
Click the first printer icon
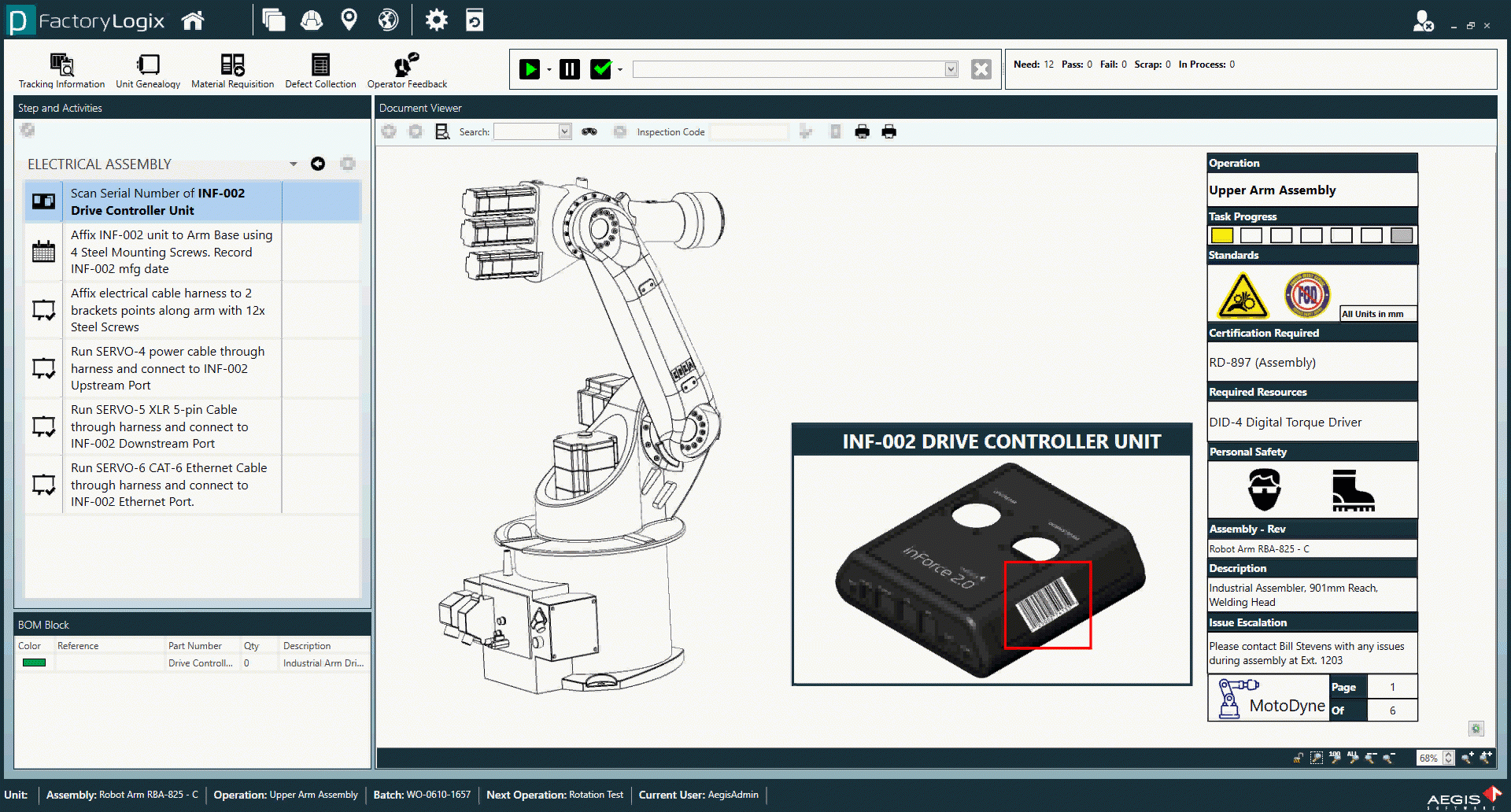(x=863, y=131)
